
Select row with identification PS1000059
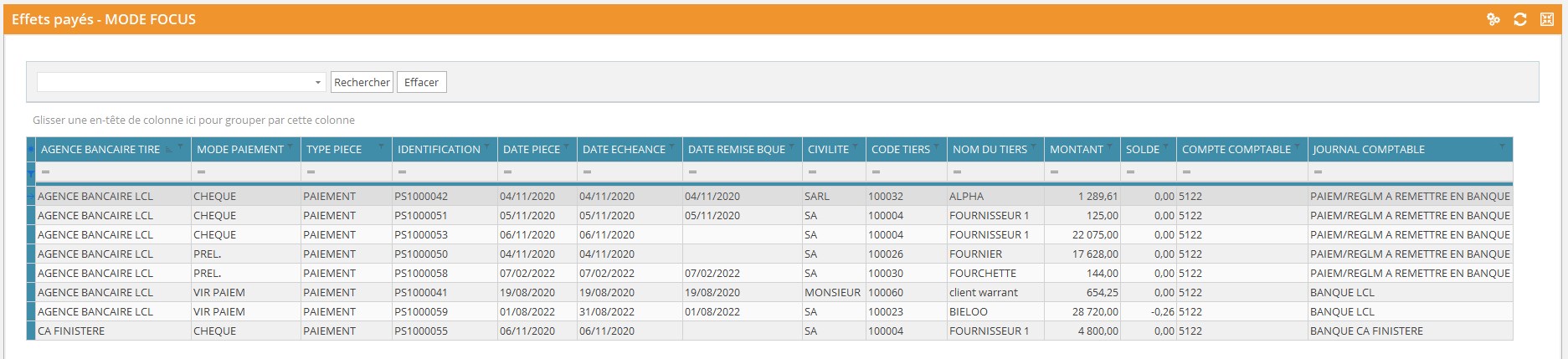click(x=421, y=312)
